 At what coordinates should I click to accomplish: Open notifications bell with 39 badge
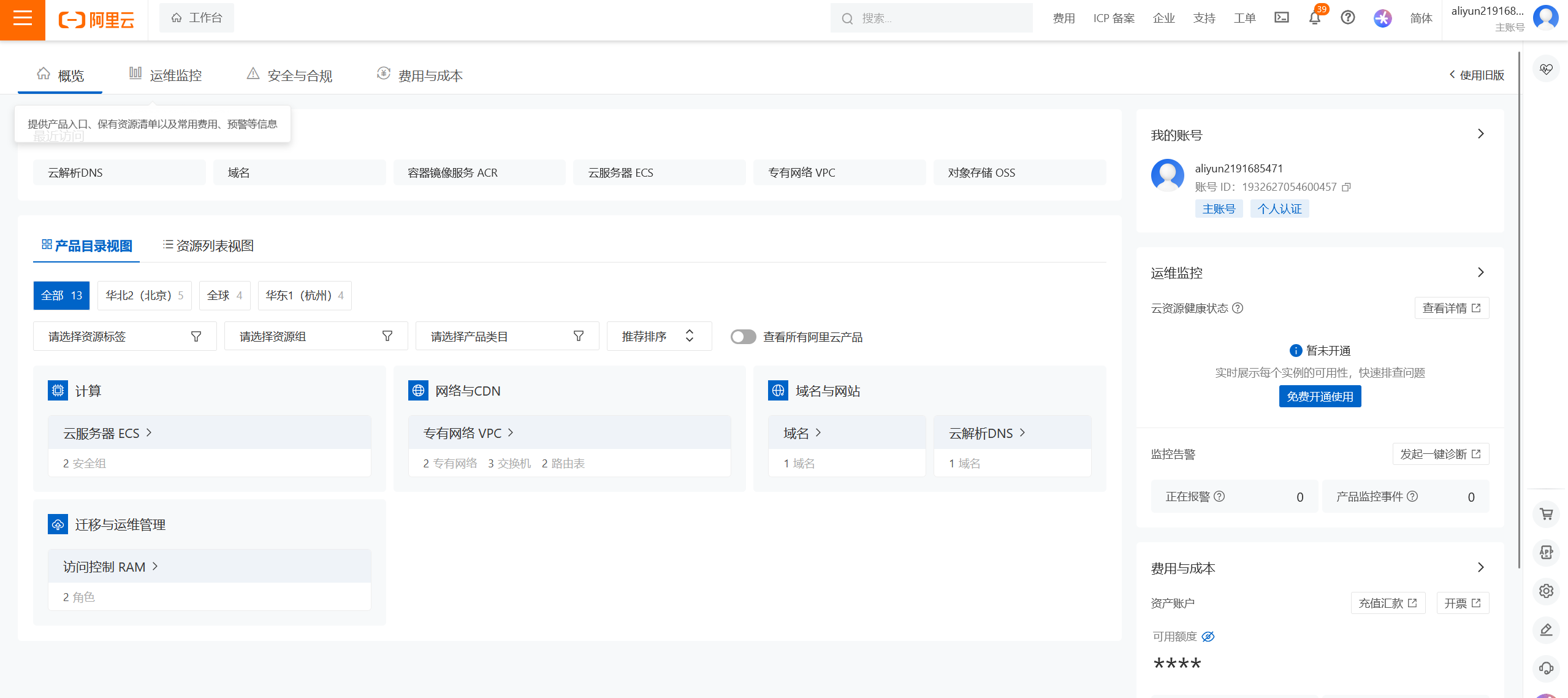tap(1315, 18)
